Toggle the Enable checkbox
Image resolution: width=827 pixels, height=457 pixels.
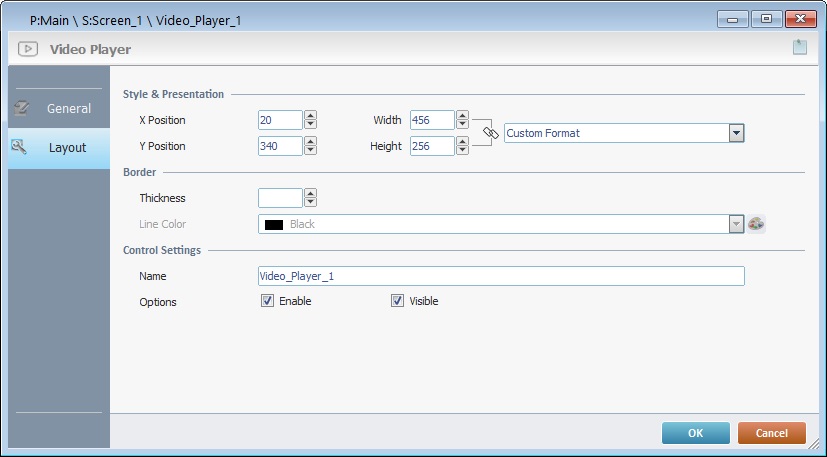[267, 301]
